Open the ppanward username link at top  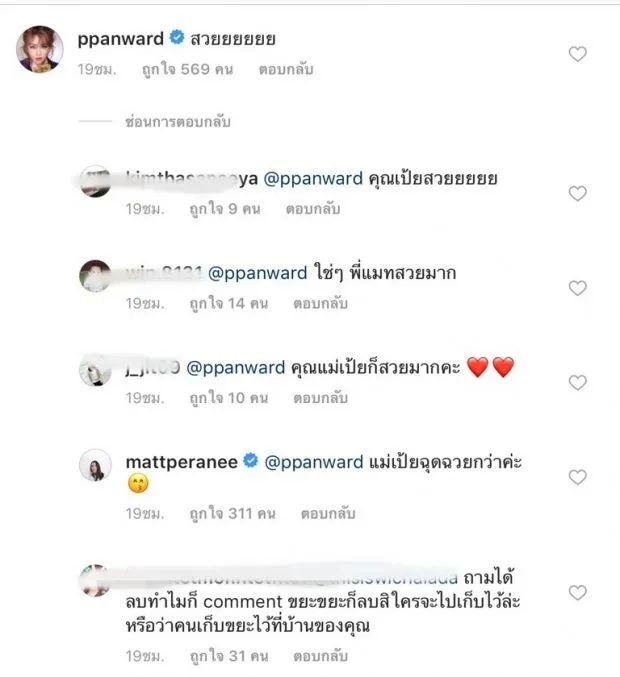[x=120, y=38]
